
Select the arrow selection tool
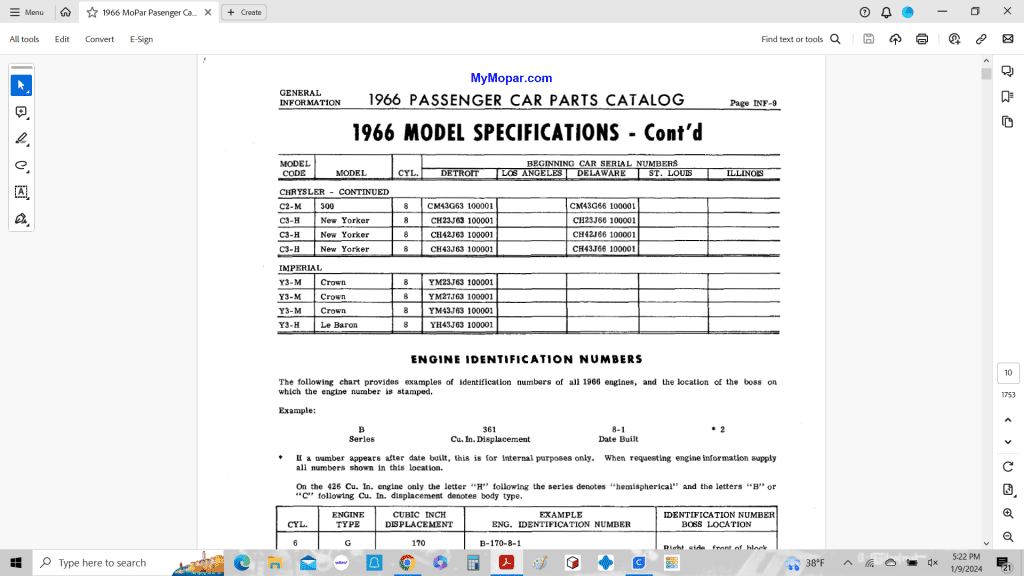[21, 86]
